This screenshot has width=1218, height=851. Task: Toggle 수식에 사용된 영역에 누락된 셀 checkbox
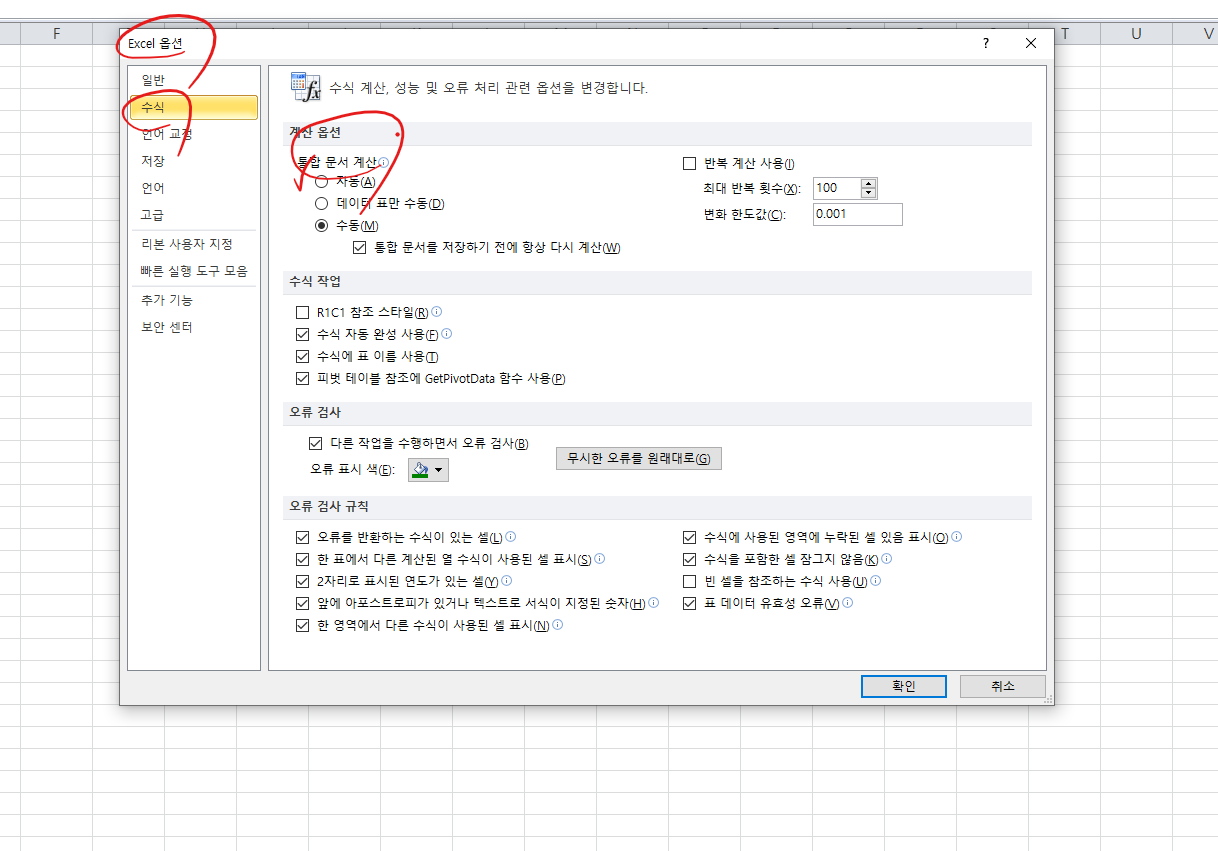689,537
